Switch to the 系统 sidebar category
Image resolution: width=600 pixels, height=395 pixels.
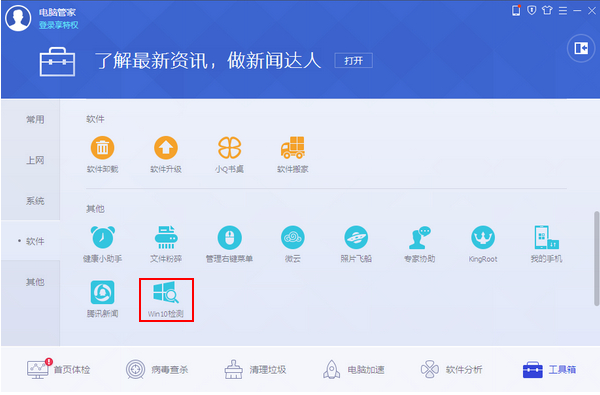coord(35,201)
